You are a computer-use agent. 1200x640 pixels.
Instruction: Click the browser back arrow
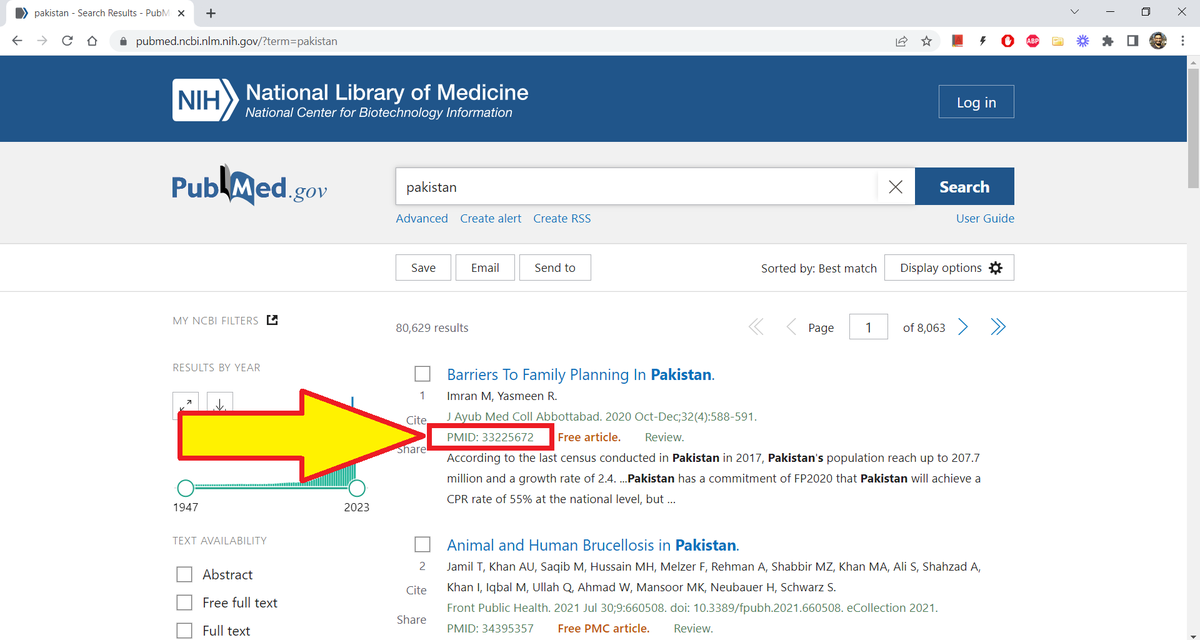pyautogui.click(x=17, y=41)
